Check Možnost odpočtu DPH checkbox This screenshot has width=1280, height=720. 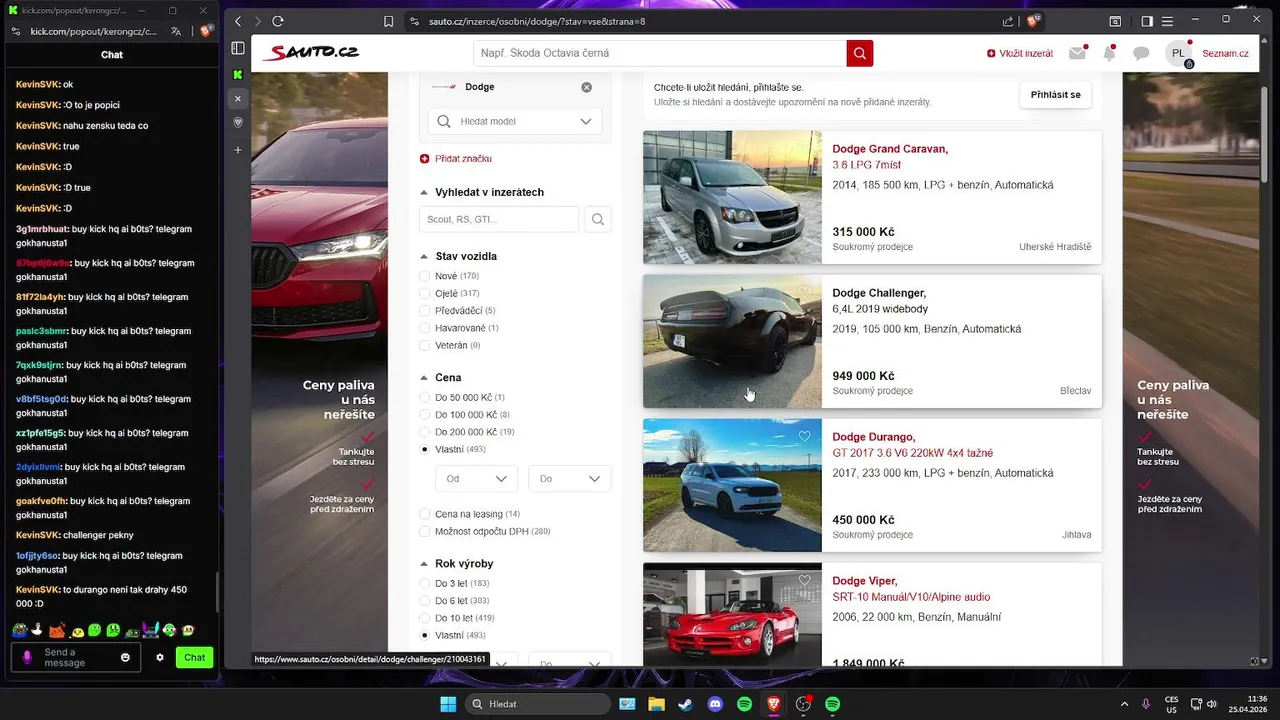425,531
